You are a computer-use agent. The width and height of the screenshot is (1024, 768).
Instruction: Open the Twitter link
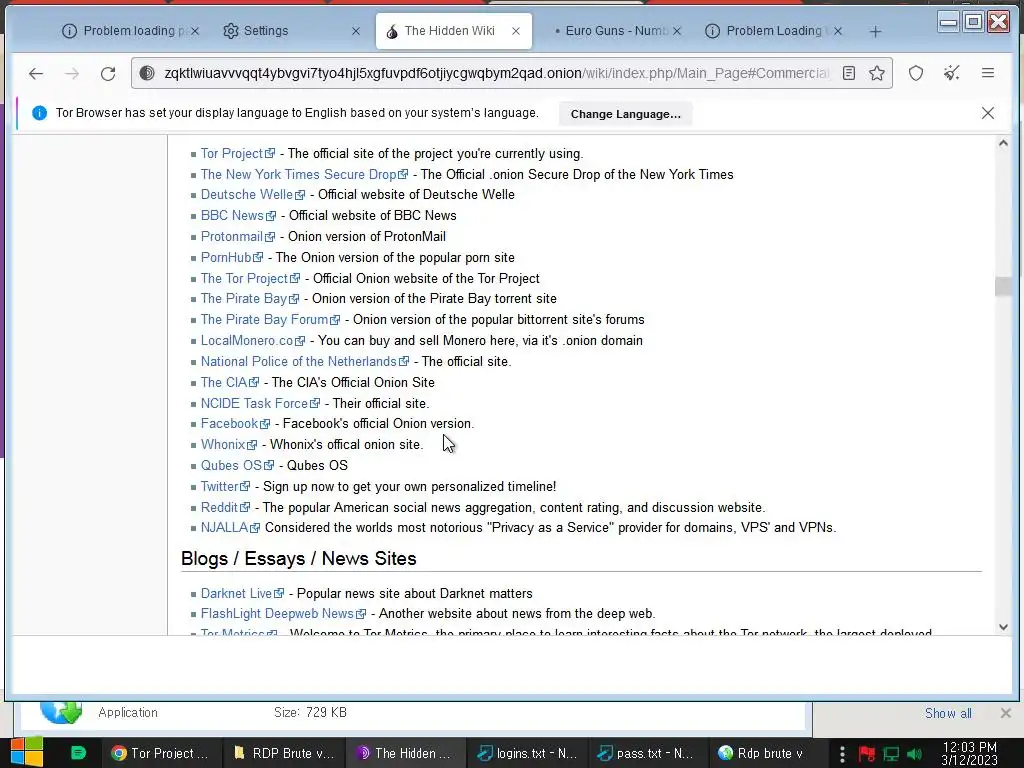point(225,487)
